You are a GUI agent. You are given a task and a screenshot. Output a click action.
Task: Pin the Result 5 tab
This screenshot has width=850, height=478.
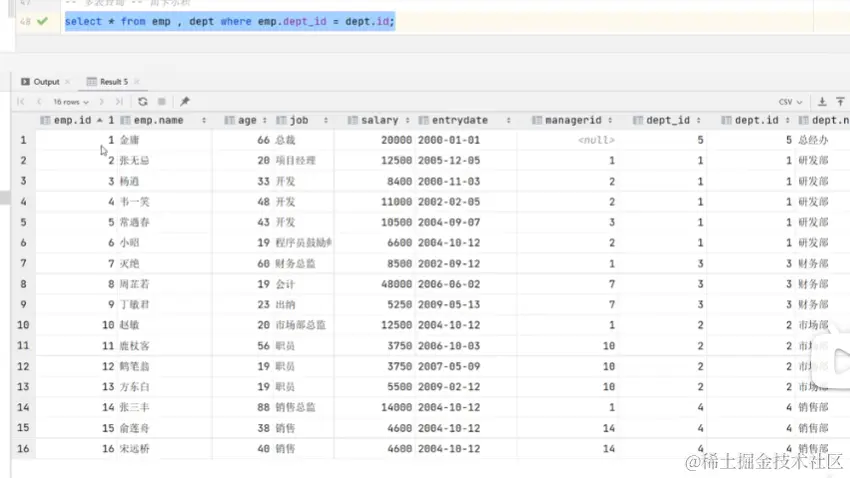[185, 101]
